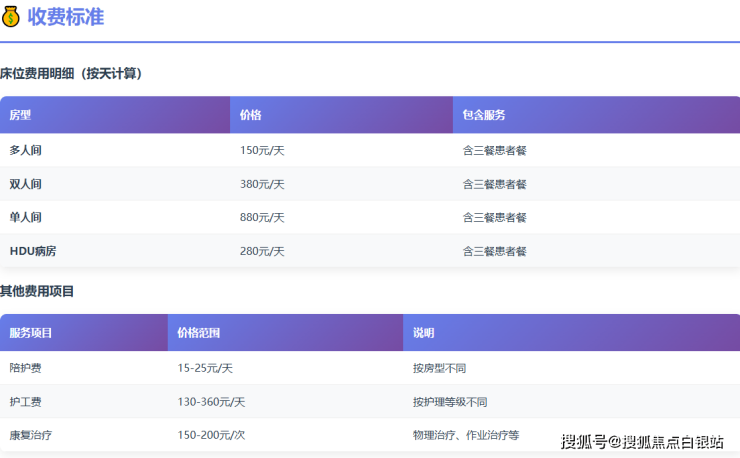Click the 价格范围 column header
Screen dimensions: 740x458
pos(198,333)
